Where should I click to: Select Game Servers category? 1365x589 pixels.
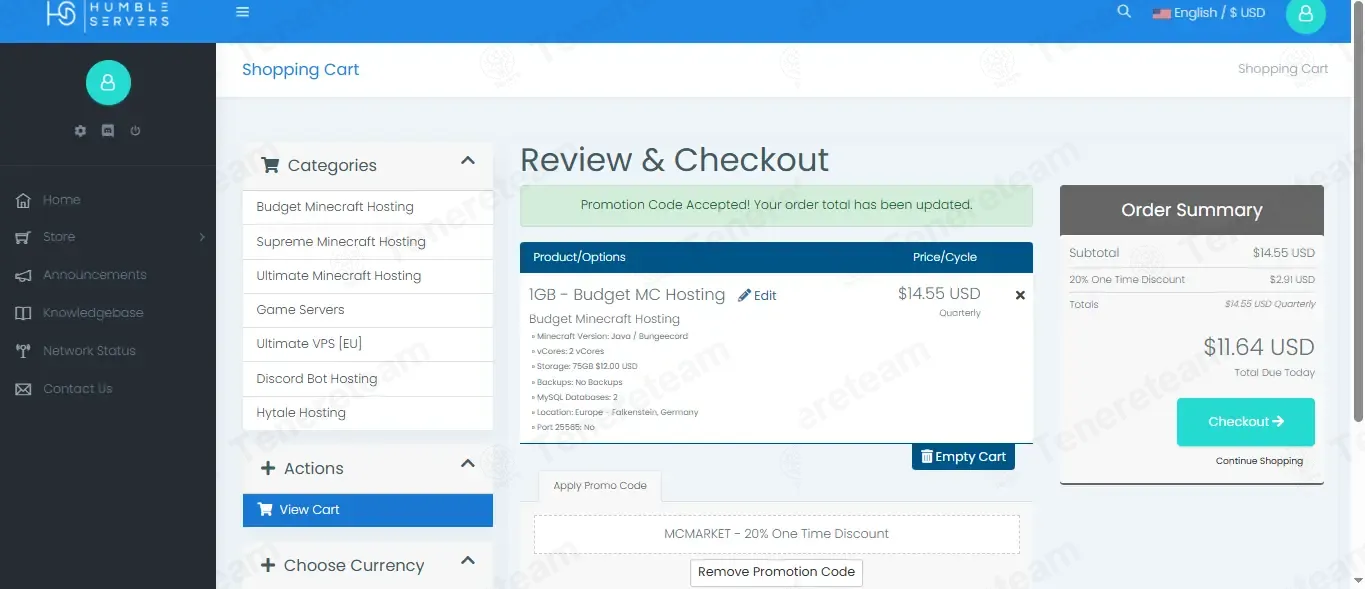click(x=368, y=310)
